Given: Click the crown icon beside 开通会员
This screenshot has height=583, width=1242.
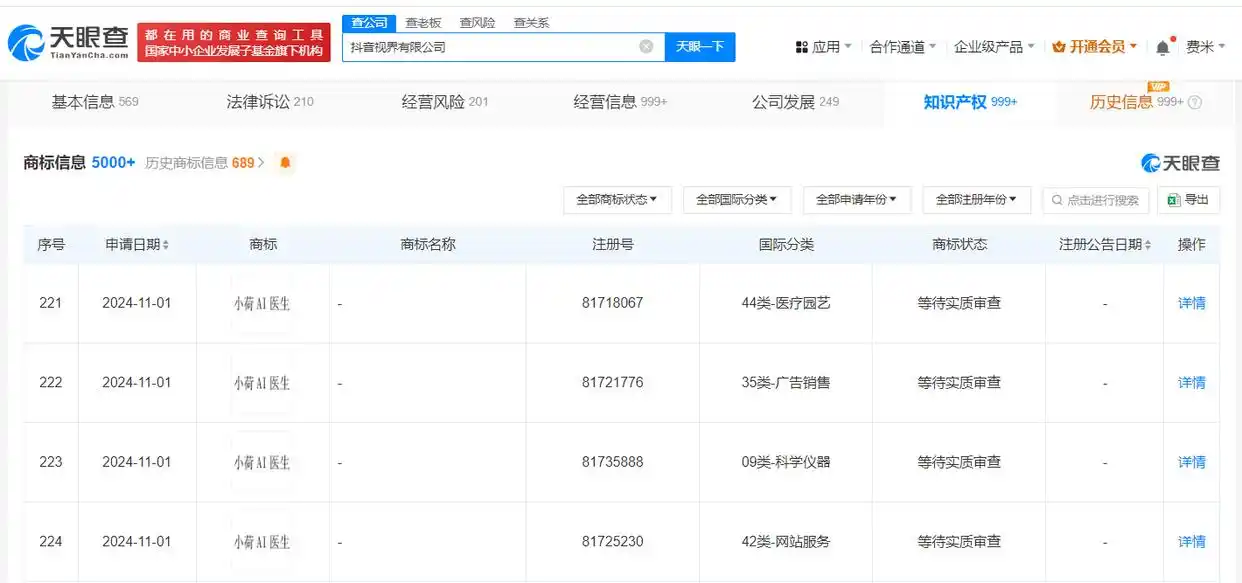Looking at the screenshot, I should tap(1057, 46).
